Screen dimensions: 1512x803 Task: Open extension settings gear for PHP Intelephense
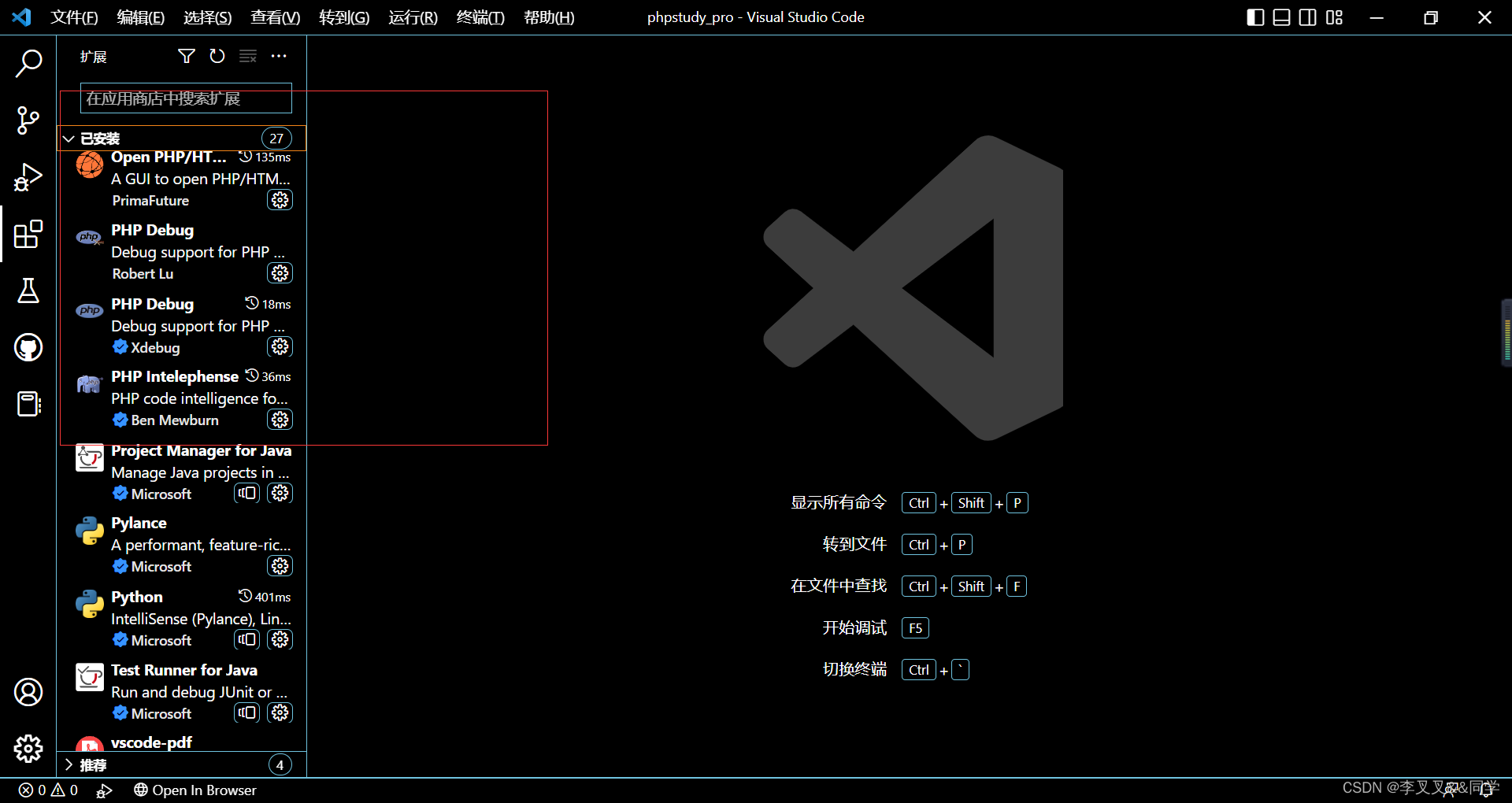coord(280,420)
